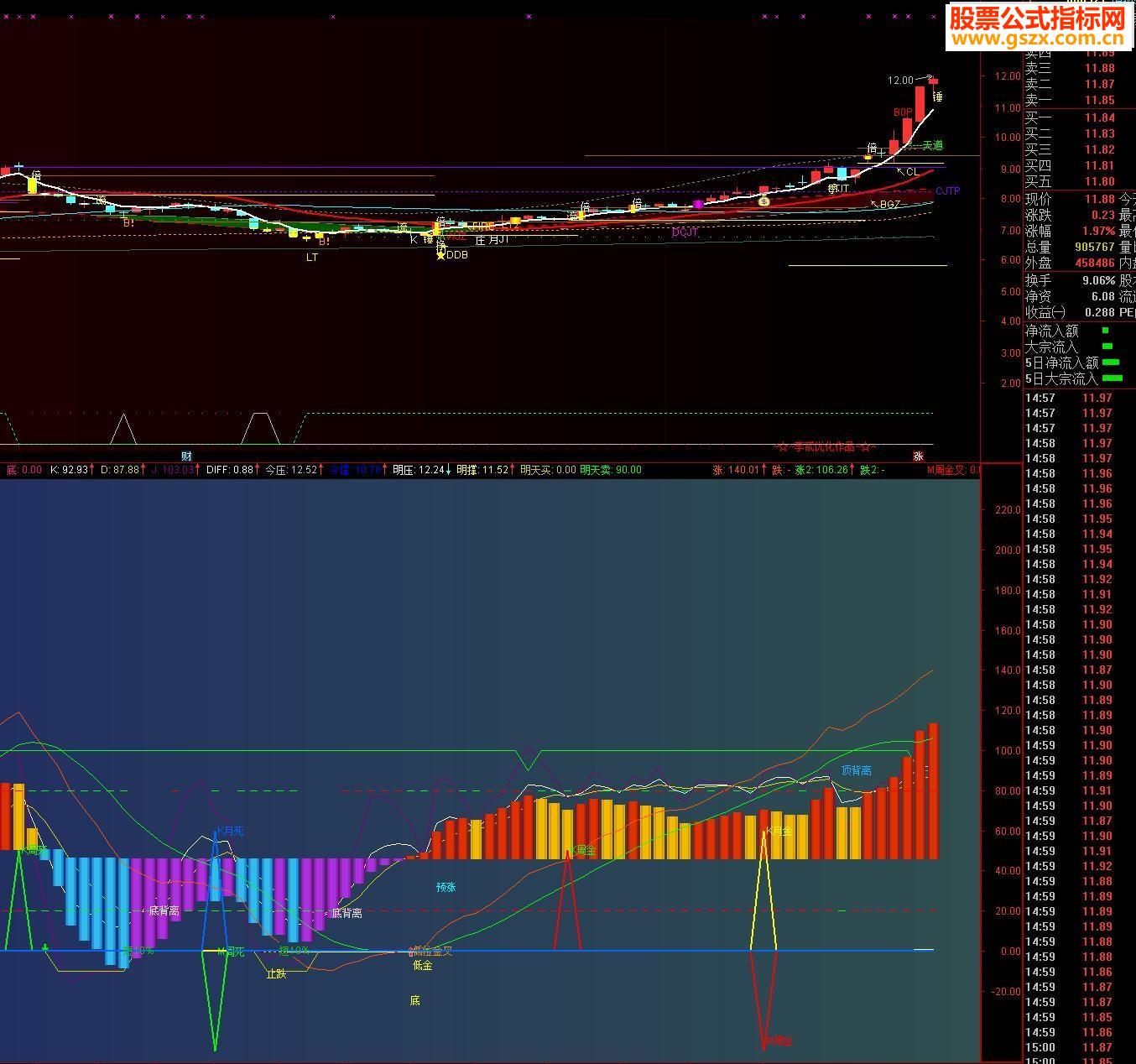Image resolution: width=1136 pixels, height=1064 pixels.
Task: Click the yellow 低金 label
Action: click(x=423, y=966)
